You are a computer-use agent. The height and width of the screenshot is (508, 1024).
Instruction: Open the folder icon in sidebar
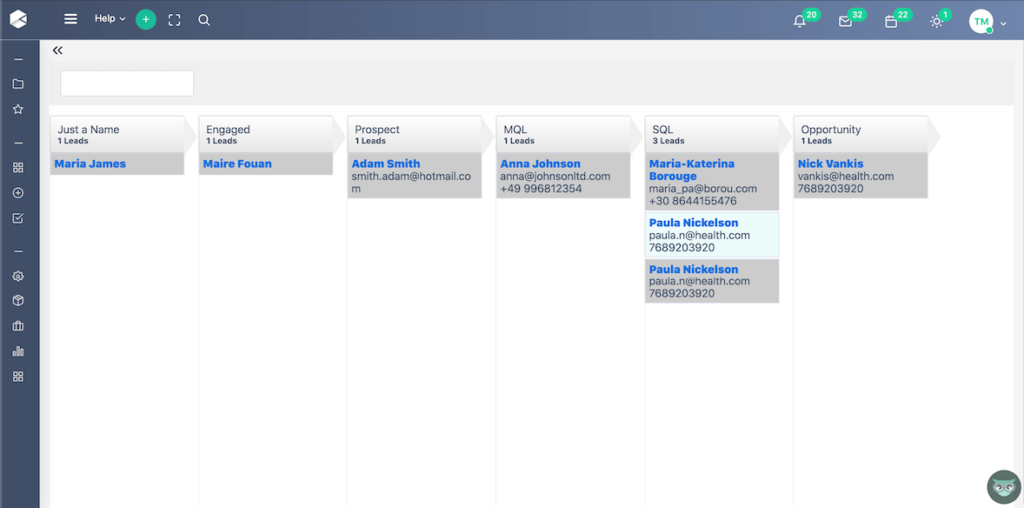[18, 84]
